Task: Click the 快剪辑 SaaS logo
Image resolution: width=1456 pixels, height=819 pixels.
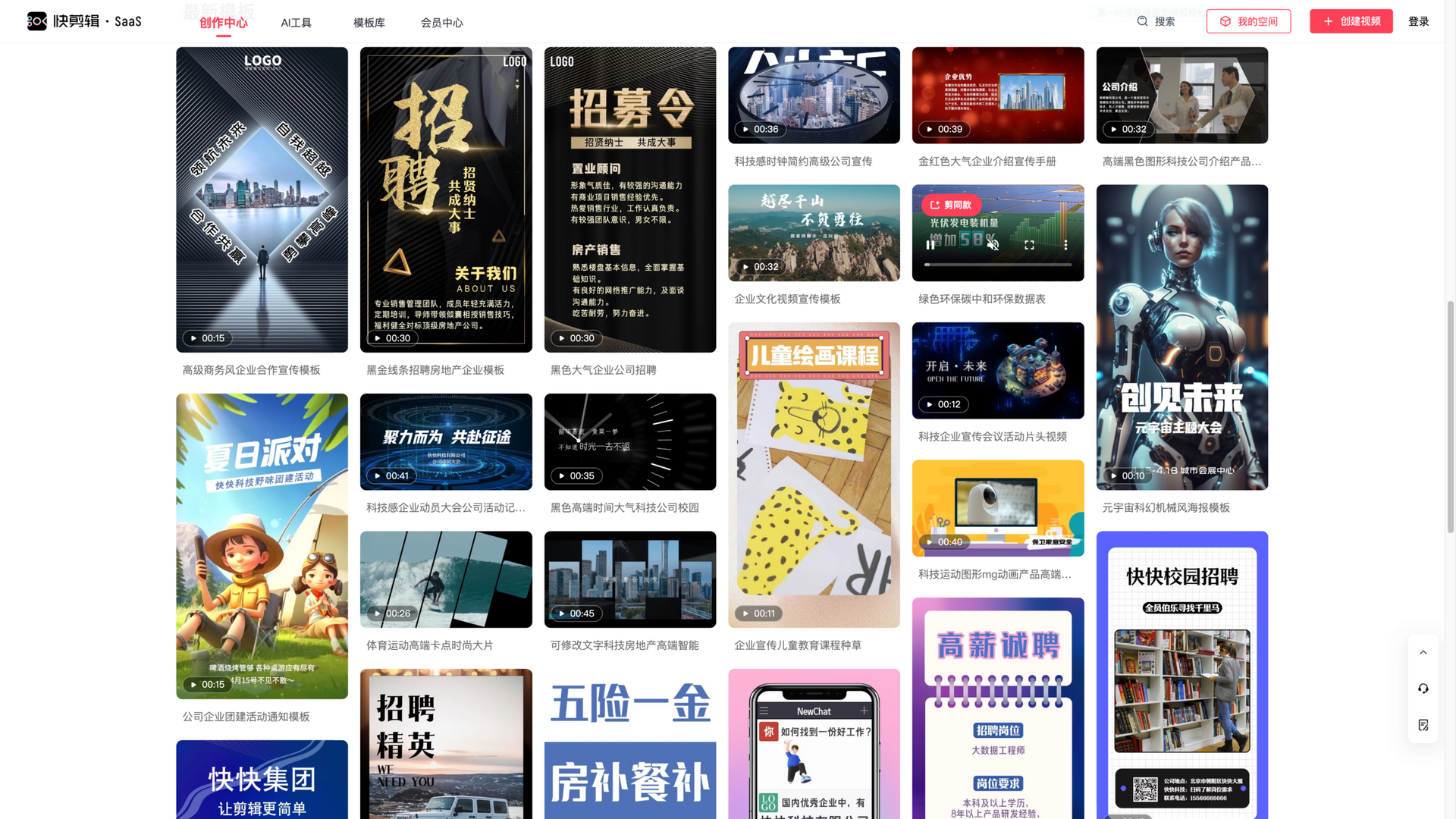Action: (x=84, y=21)
